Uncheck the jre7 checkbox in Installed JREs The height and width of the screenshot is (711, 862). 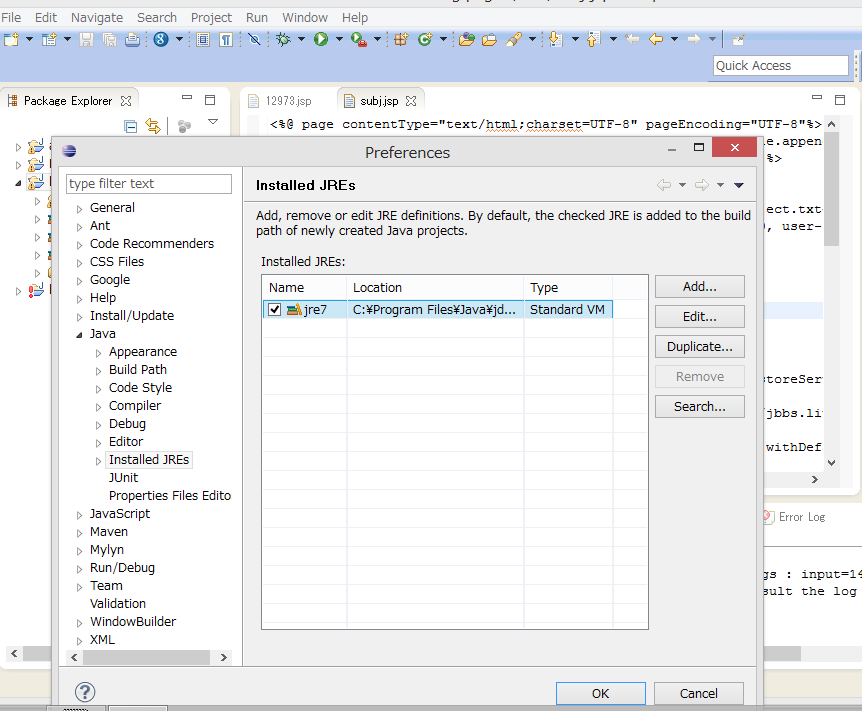pyautogui.click(x=274, y=309)
